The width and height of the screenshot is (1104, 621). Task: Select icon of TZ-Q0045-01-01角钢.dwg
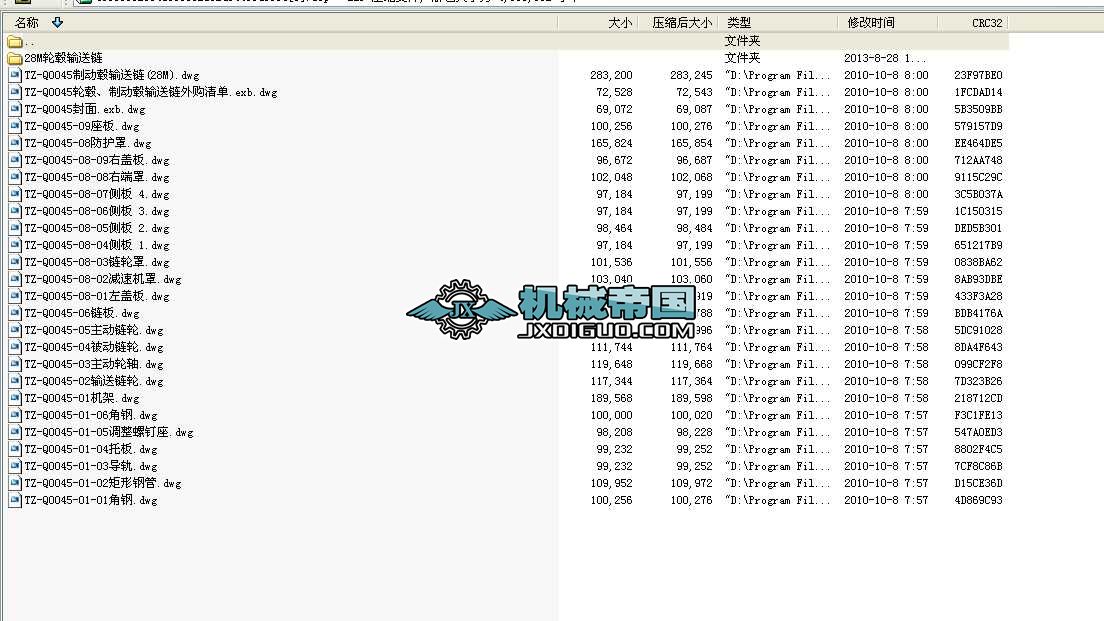click(x=15, y=500)
